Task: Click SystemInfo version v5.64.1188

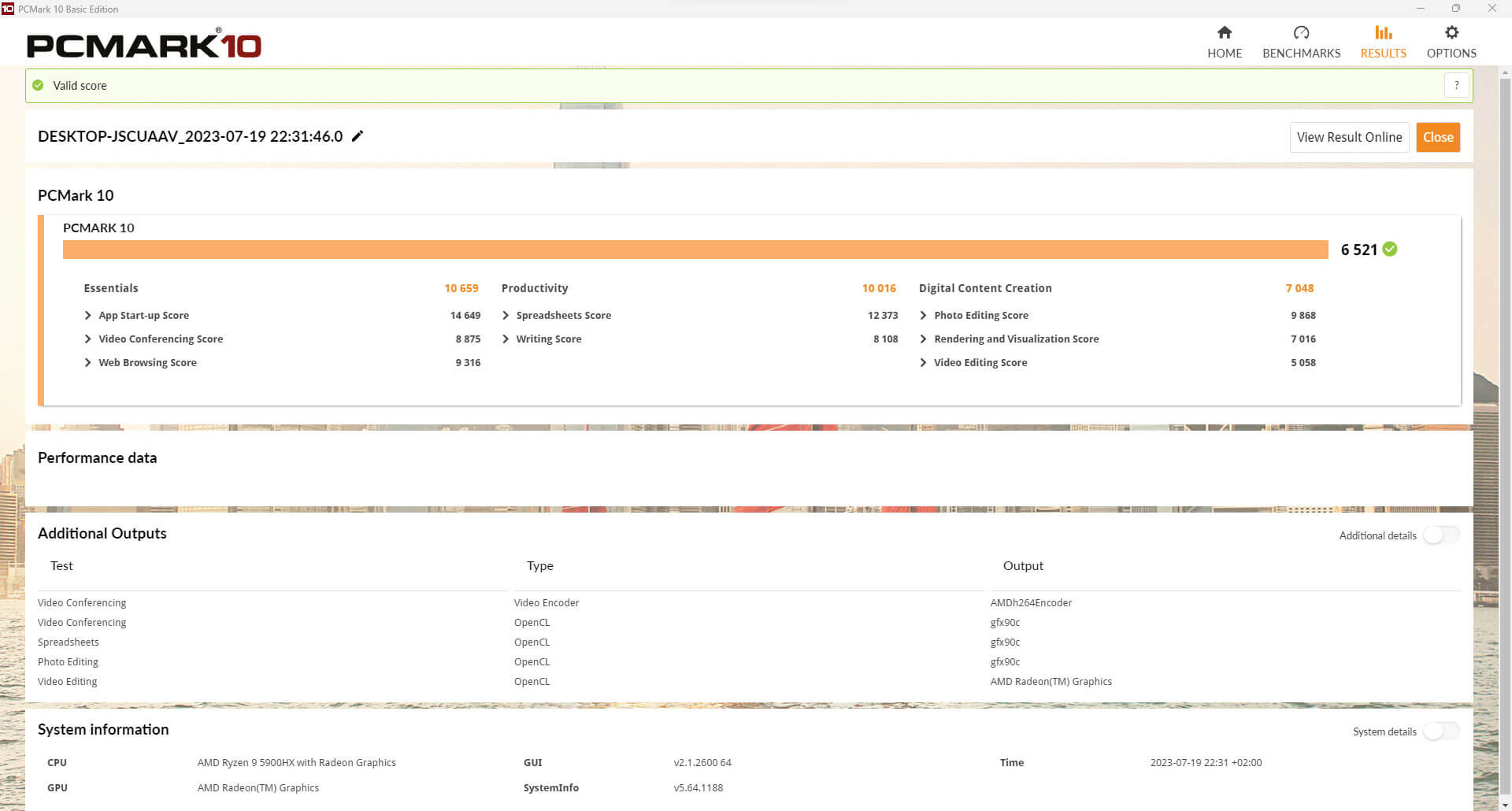Action: 698,787
